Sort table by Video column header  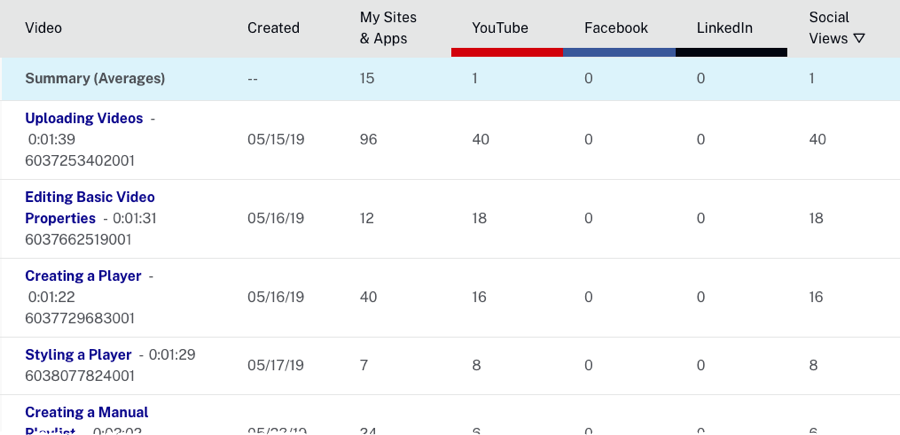(x=44, y=28)
